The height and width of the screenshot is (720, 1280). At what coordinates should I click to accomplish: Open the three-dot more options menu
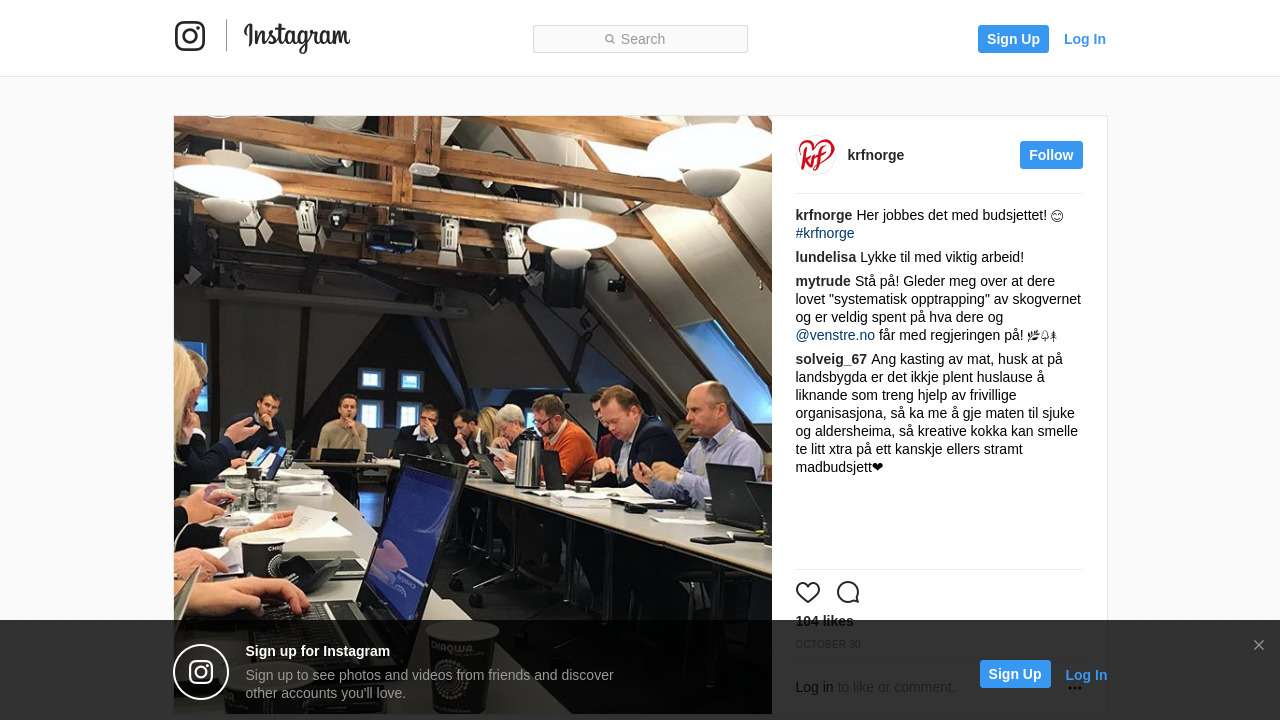coord(1075,688)
